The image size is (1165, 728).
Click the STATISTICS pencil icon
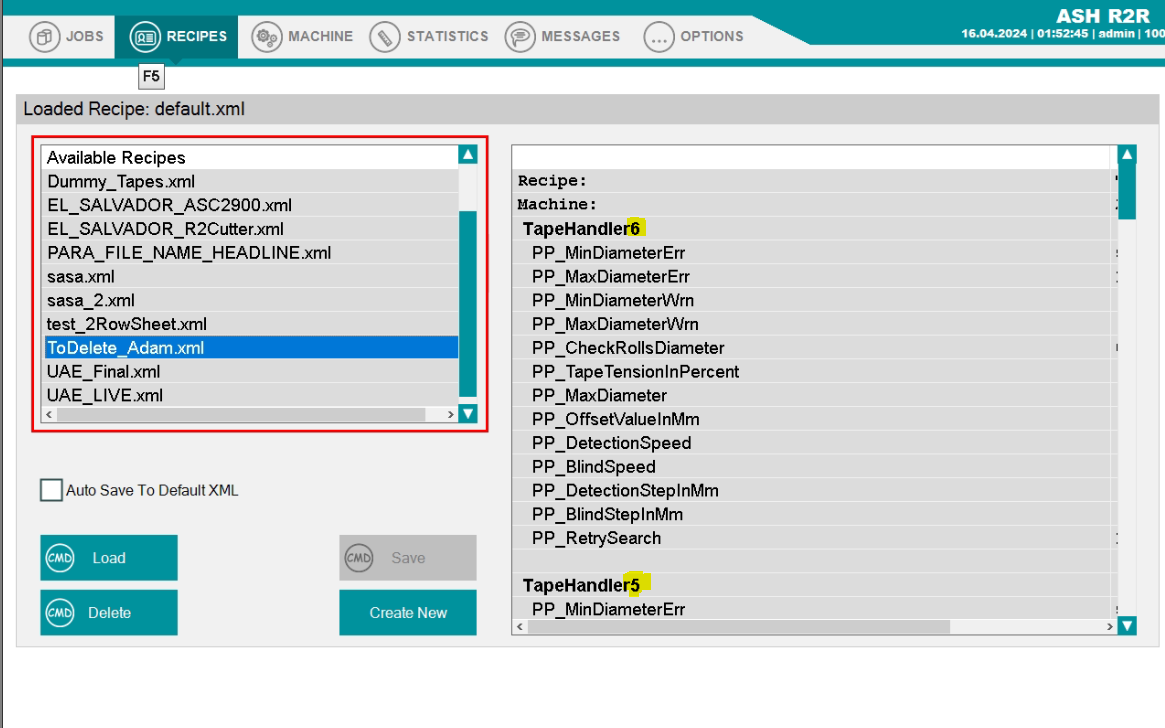tap(386, 36)
